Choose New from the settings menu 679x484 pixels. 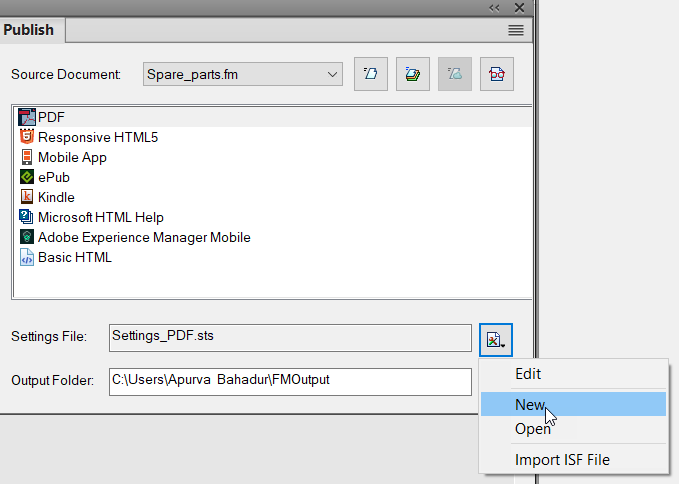(x=573, y=404)
